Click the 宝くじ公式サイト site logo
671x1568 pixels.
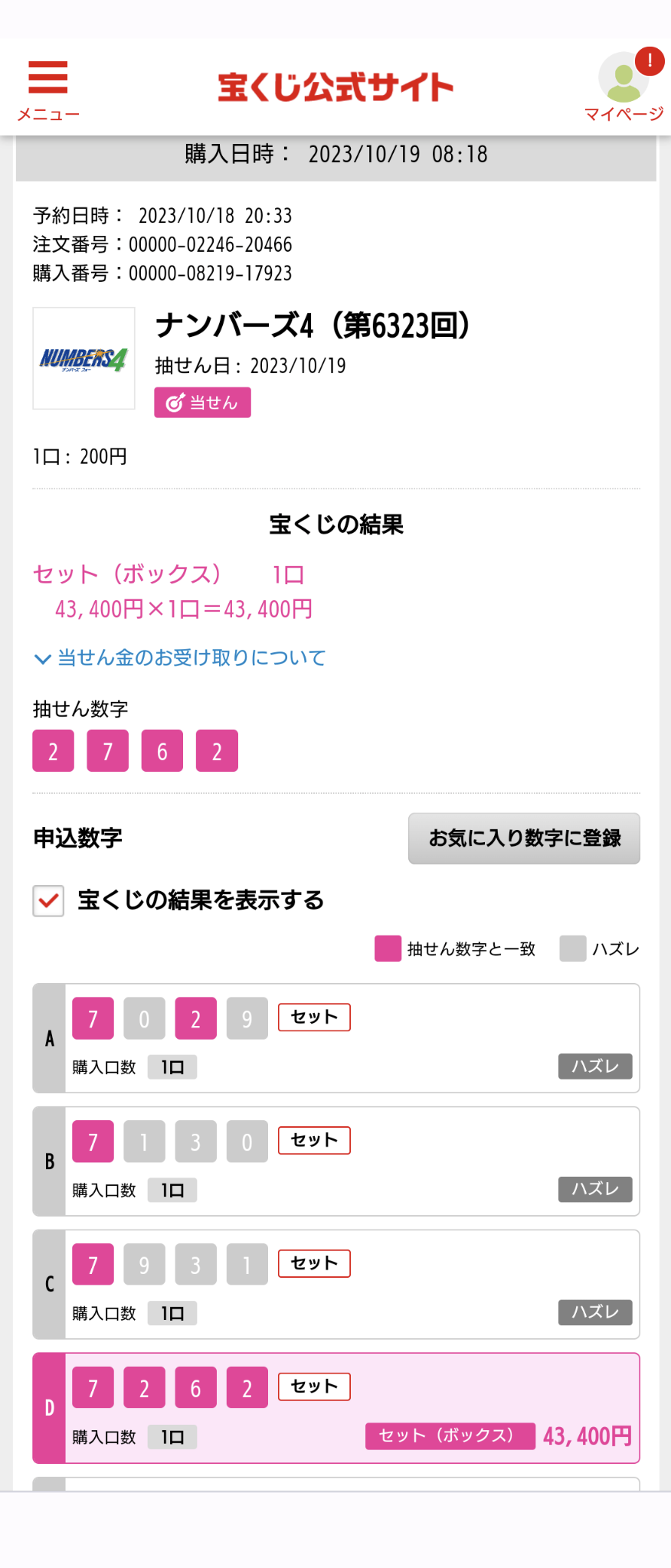(x=335, y=87)
